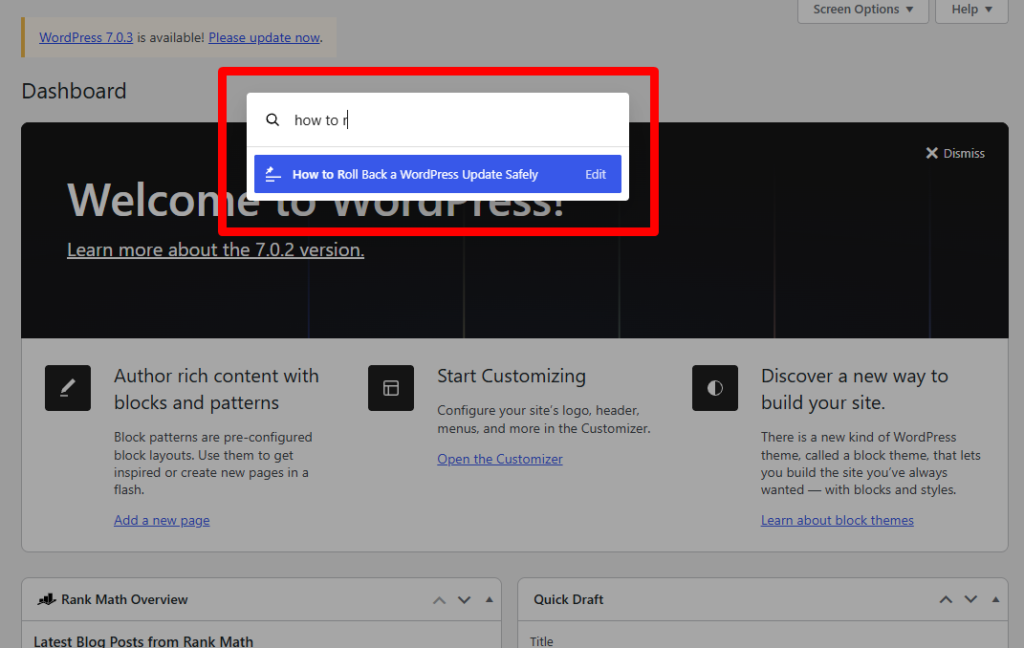This screenshot has width=1024, height=648.
Task: Open Learn more about the 7.0.2 version
Action: coord(216,250)
